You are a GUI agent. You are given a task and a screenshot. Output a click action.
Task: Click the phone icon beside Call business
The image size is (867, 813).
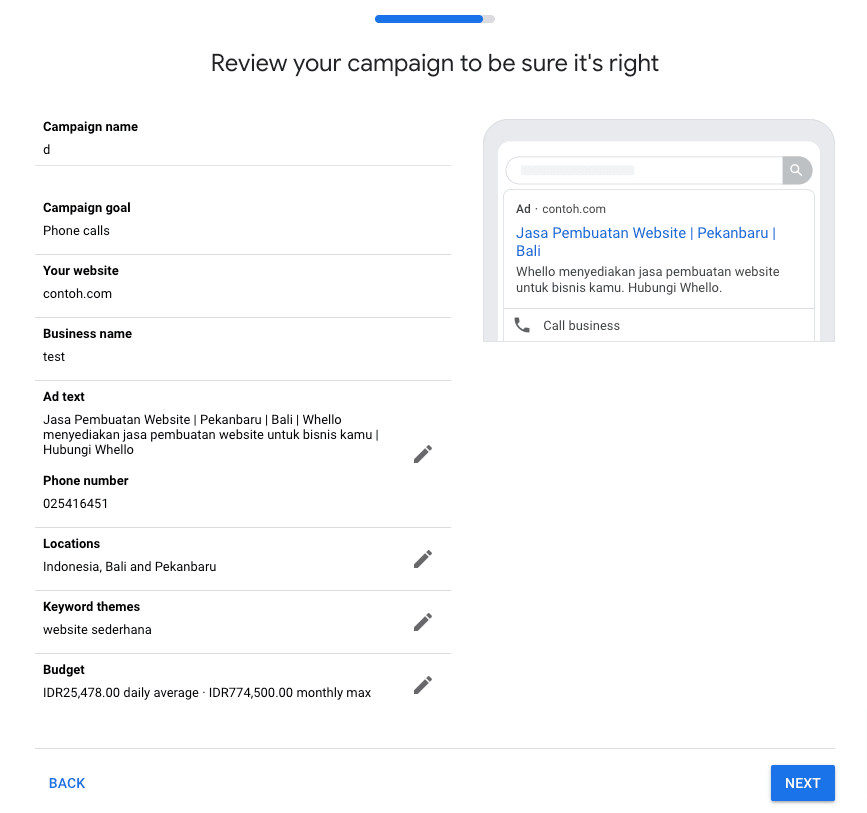click(x=522, y=325)
